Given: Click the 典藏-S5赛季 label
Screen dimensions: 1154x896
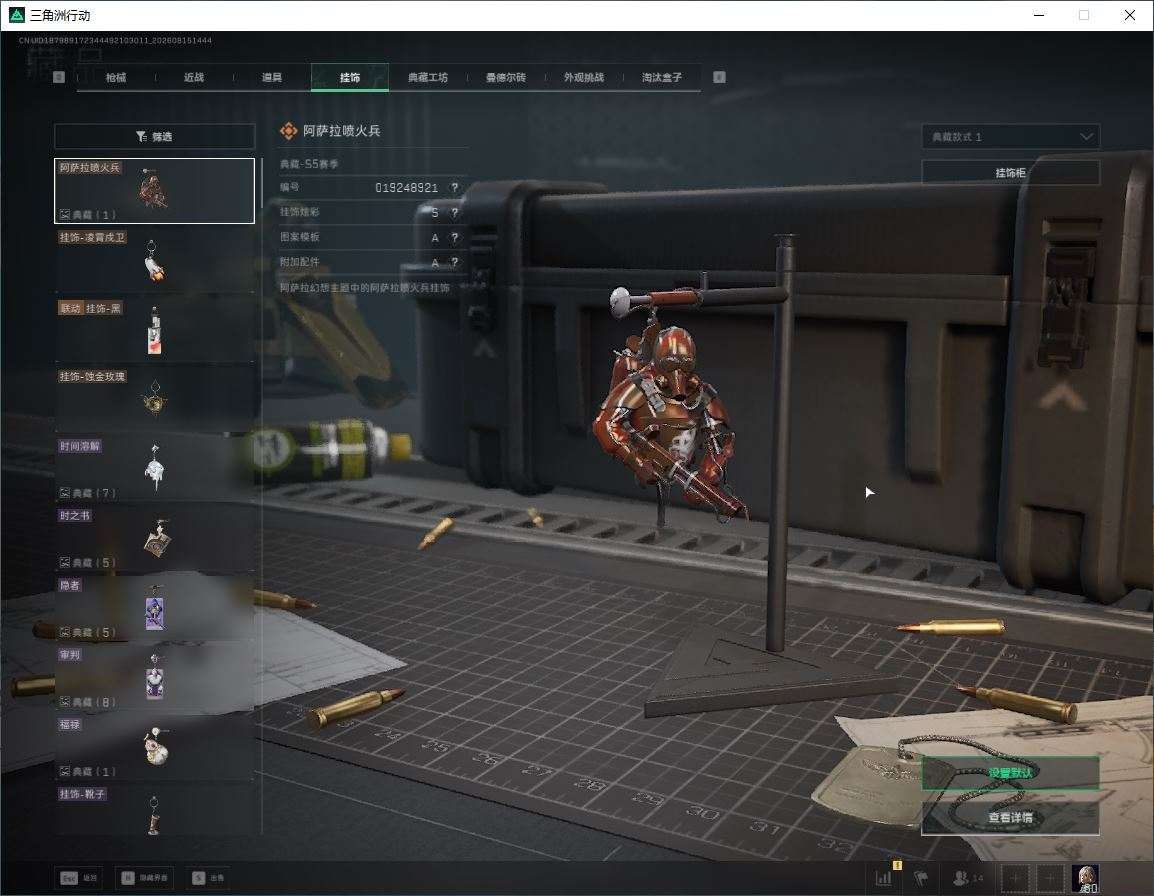Looking at the screenshot, I should pyautogui.click(x=309, y=163).
